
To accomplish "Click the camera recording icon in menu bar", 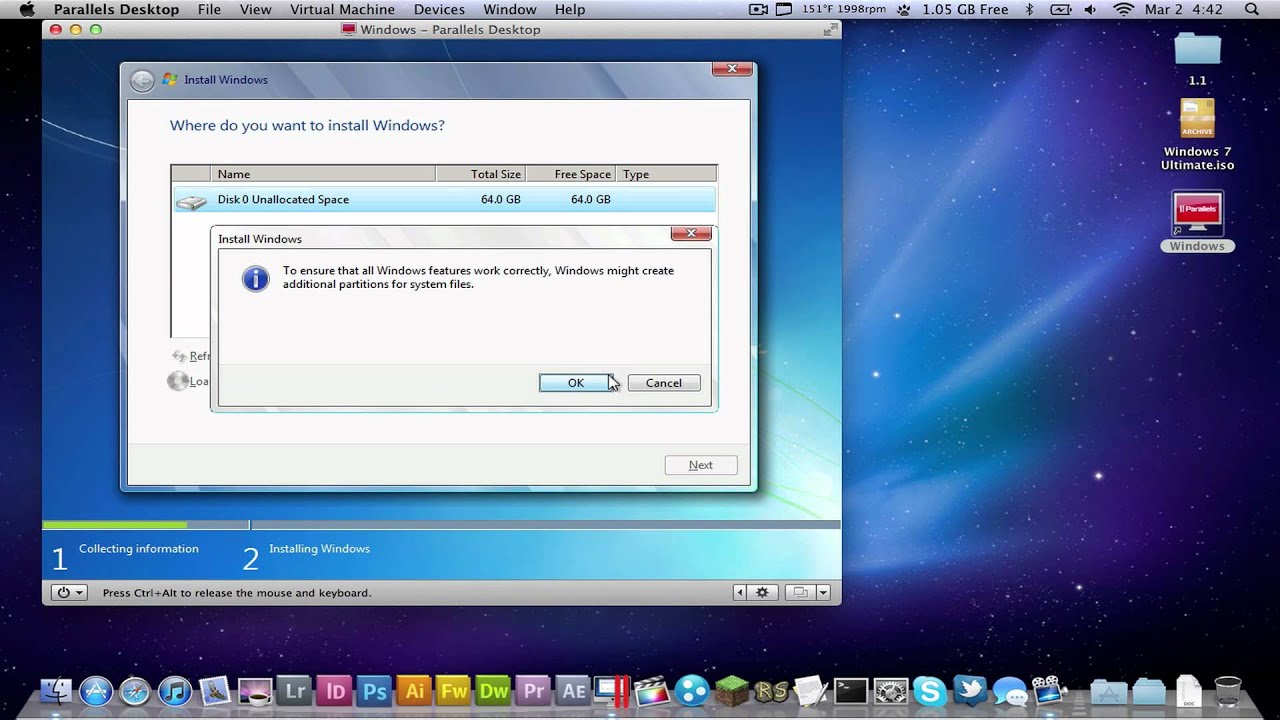I will pyautogui.click(x=758, y=9).
